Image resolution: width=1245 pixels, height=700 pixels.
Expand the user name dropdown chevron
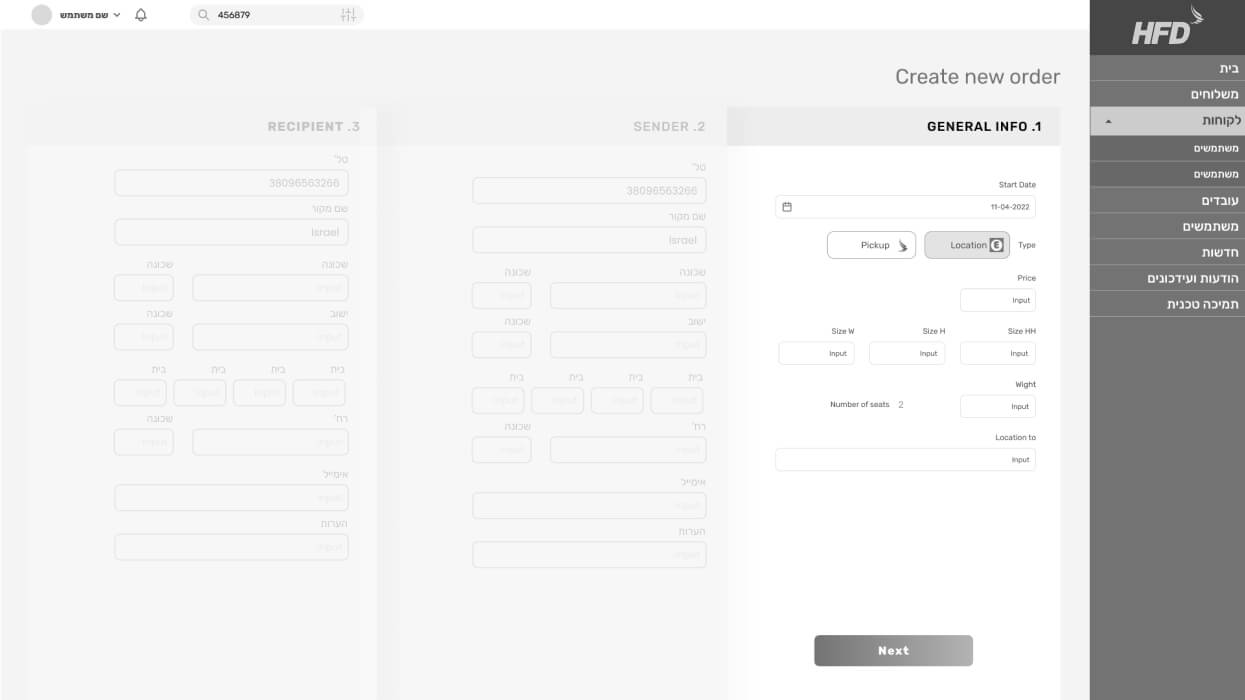tap(117, 15)
